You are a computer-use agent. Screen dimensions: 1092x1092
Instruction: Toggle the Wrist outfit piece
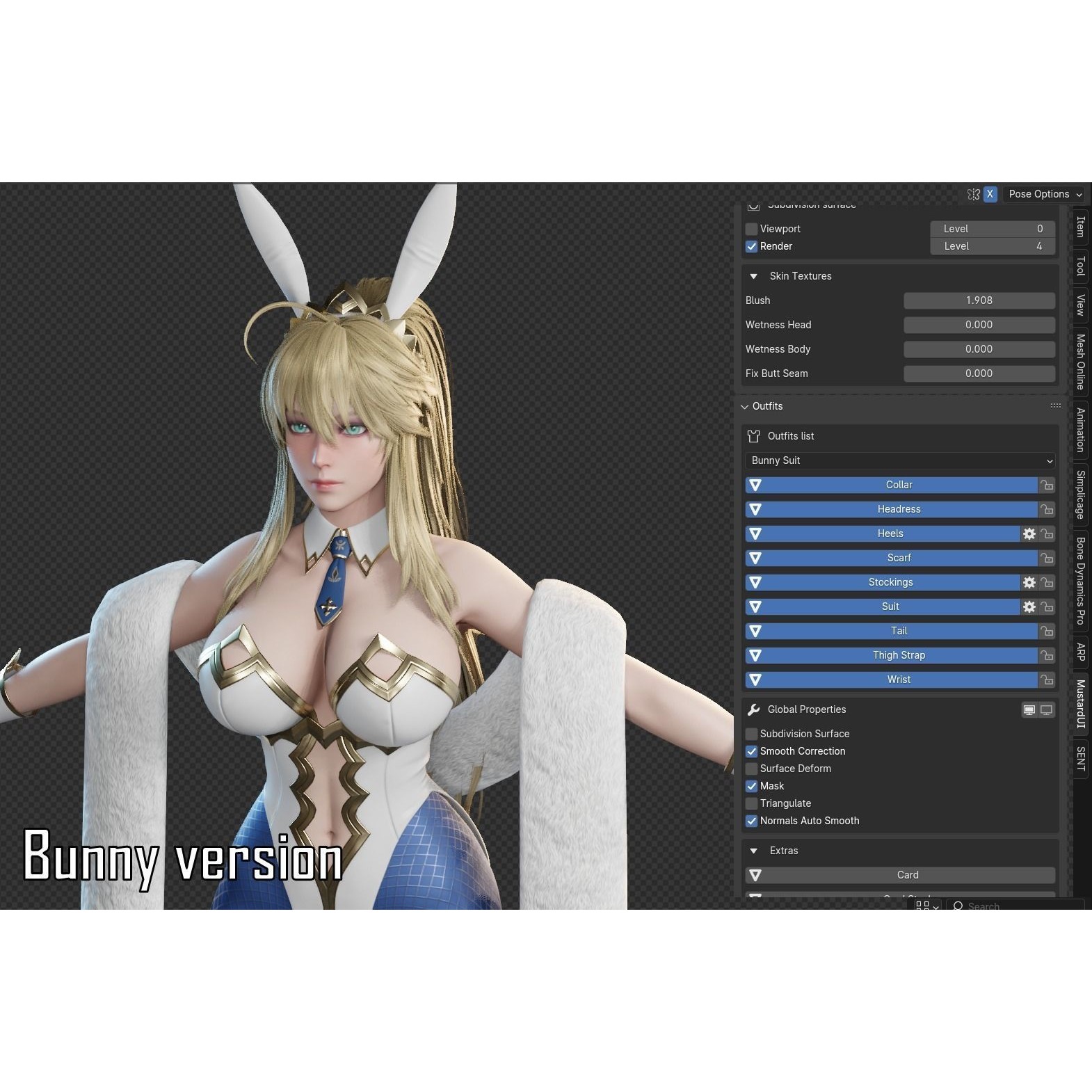coord(891,680)
